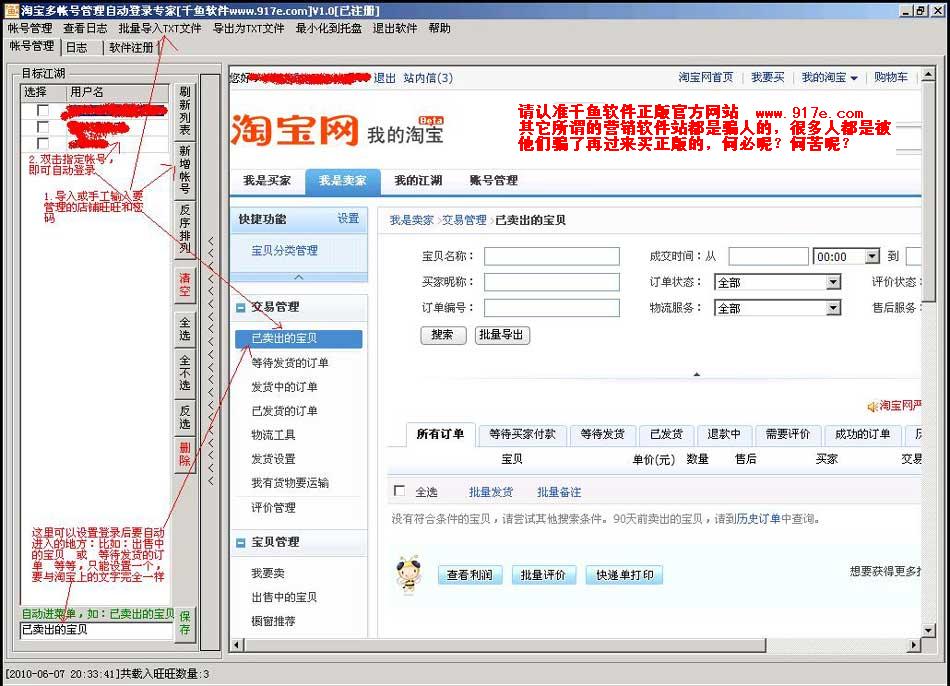The width and height of the screenshot is (950, 686).
Task: Collapse the 快捷功能 panel arrow
Action: [299, 277]
